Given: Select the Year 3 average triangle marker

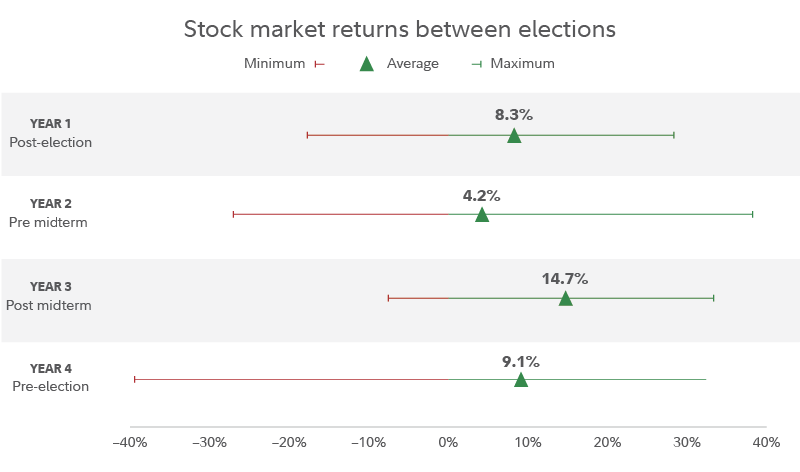Looking at the screenshot, I should click(565, 298).
